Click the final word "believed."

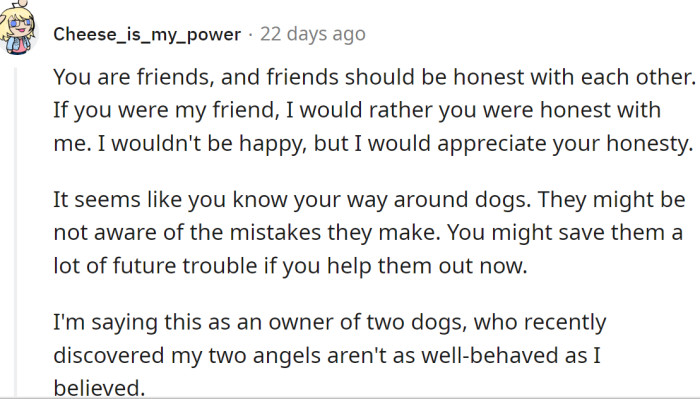pos(99,387)
